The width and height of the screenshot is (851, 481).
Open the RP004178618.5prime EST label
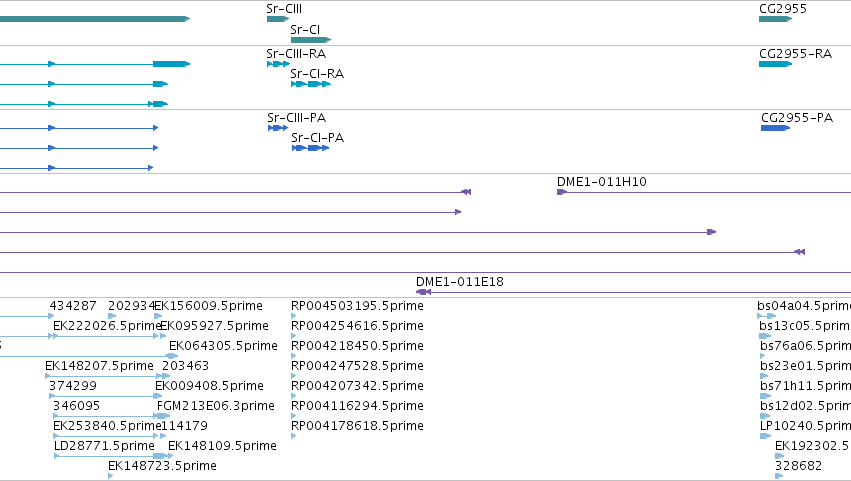[x=357, y=426]
